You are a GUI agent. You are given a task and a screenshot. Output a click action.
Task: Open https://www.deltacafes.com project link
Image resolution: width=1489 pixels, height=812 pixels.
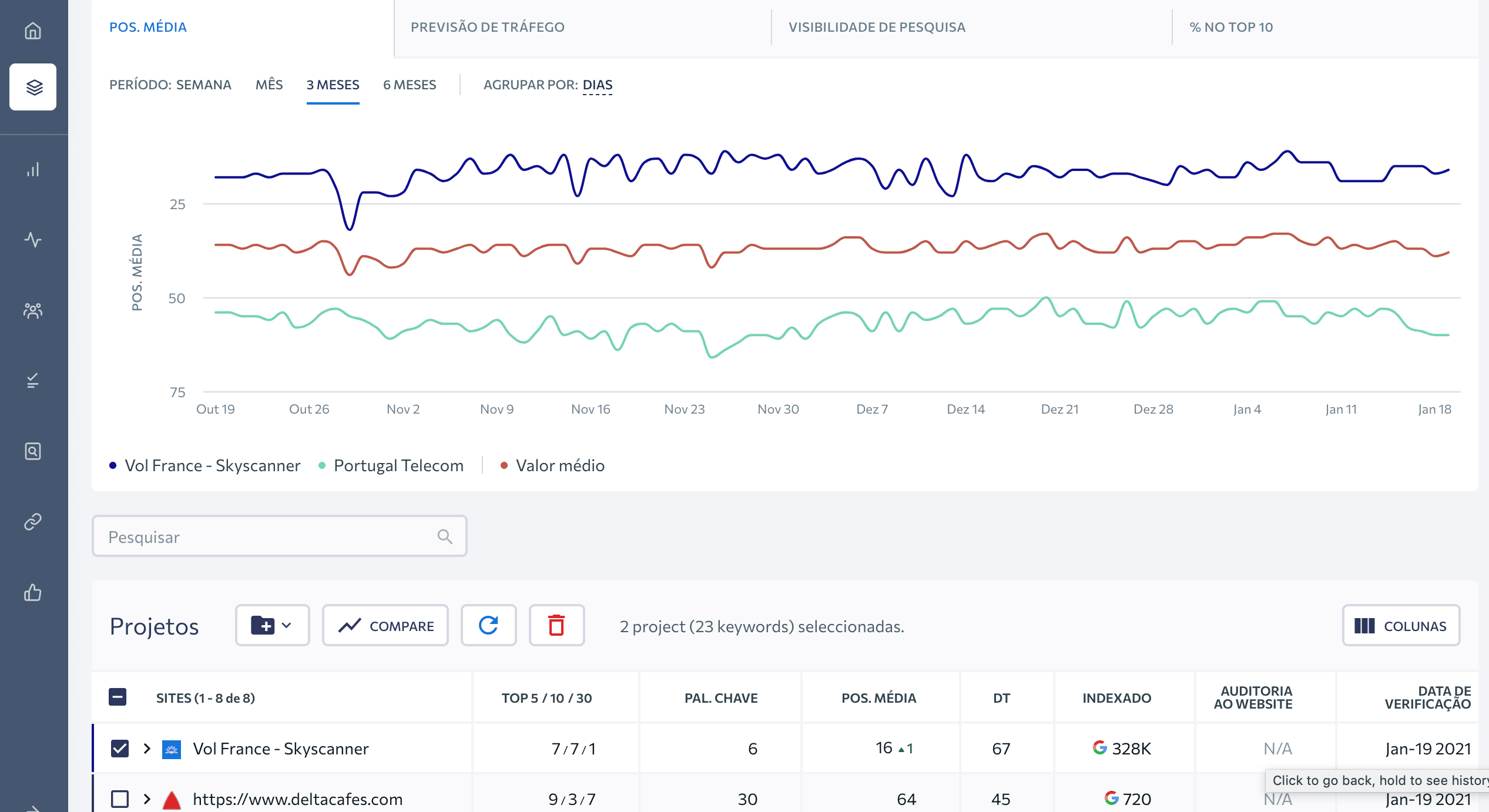tap(298, 799)
